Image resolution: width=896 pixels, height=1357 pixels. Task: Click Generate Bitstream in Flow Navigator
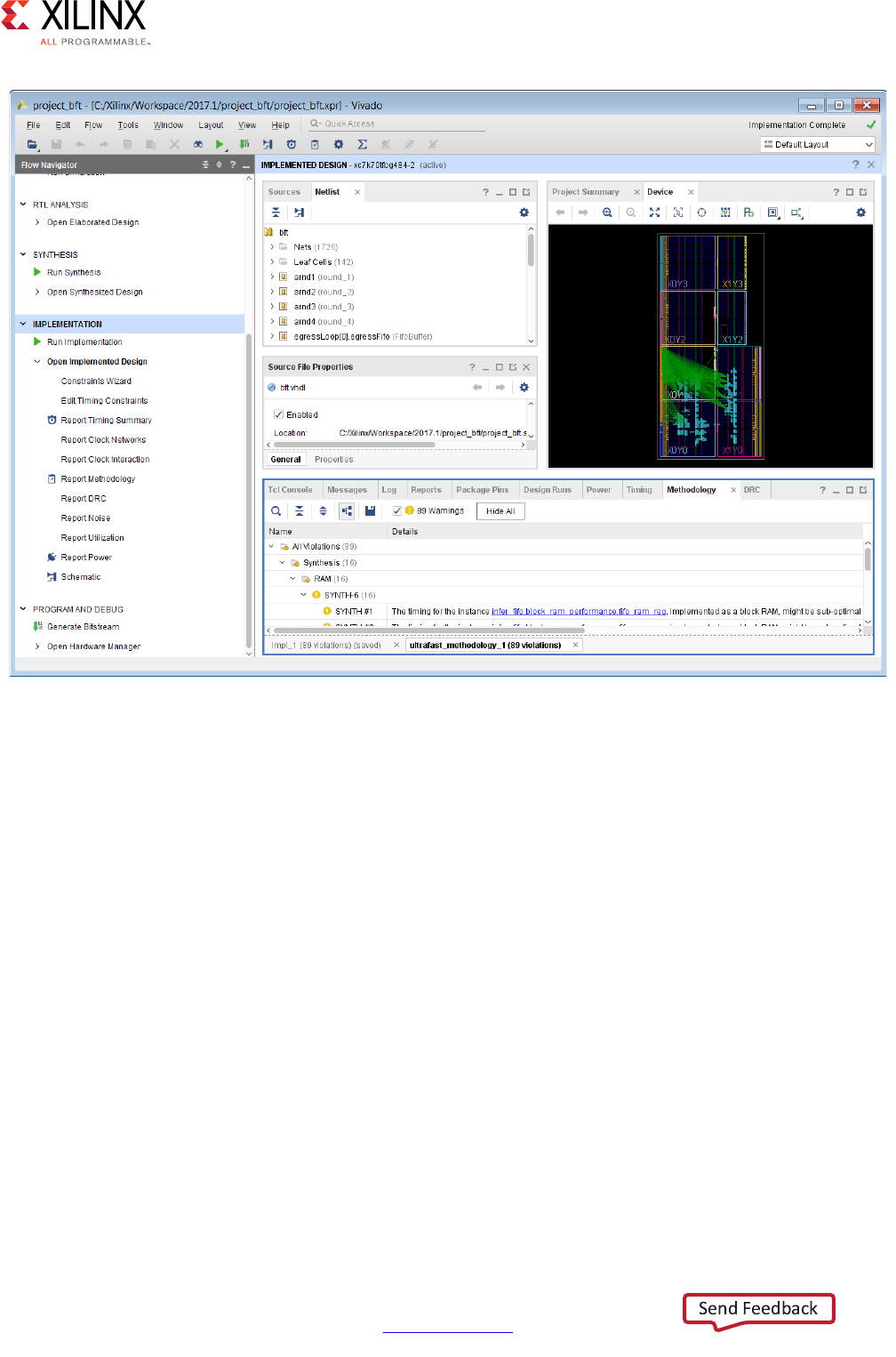[83, 627]
